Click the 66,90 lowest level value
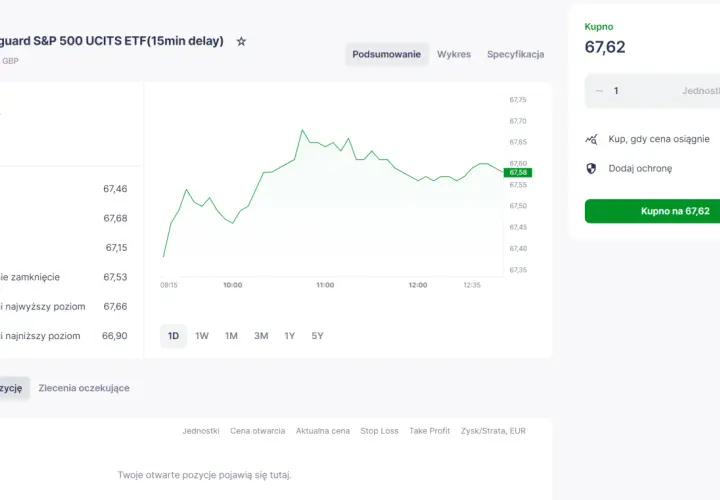The image size is (720, 500). tap(115, 336)
